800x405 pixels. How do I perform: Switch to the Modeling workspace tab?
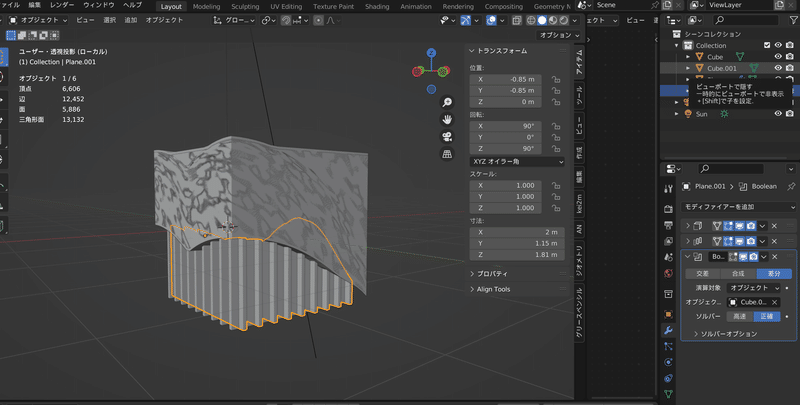206,7
